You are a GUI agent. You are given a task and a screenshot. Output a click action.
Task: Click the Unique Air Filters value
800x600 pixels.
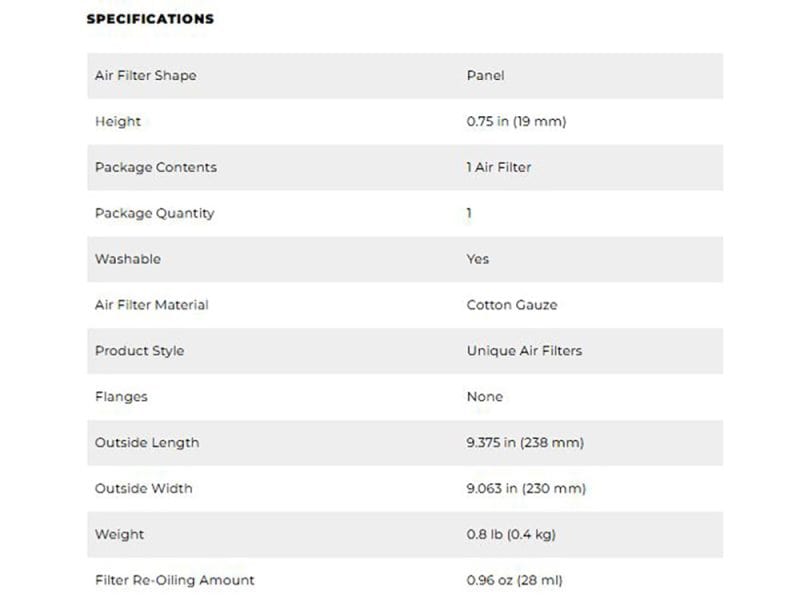(524, 351)
